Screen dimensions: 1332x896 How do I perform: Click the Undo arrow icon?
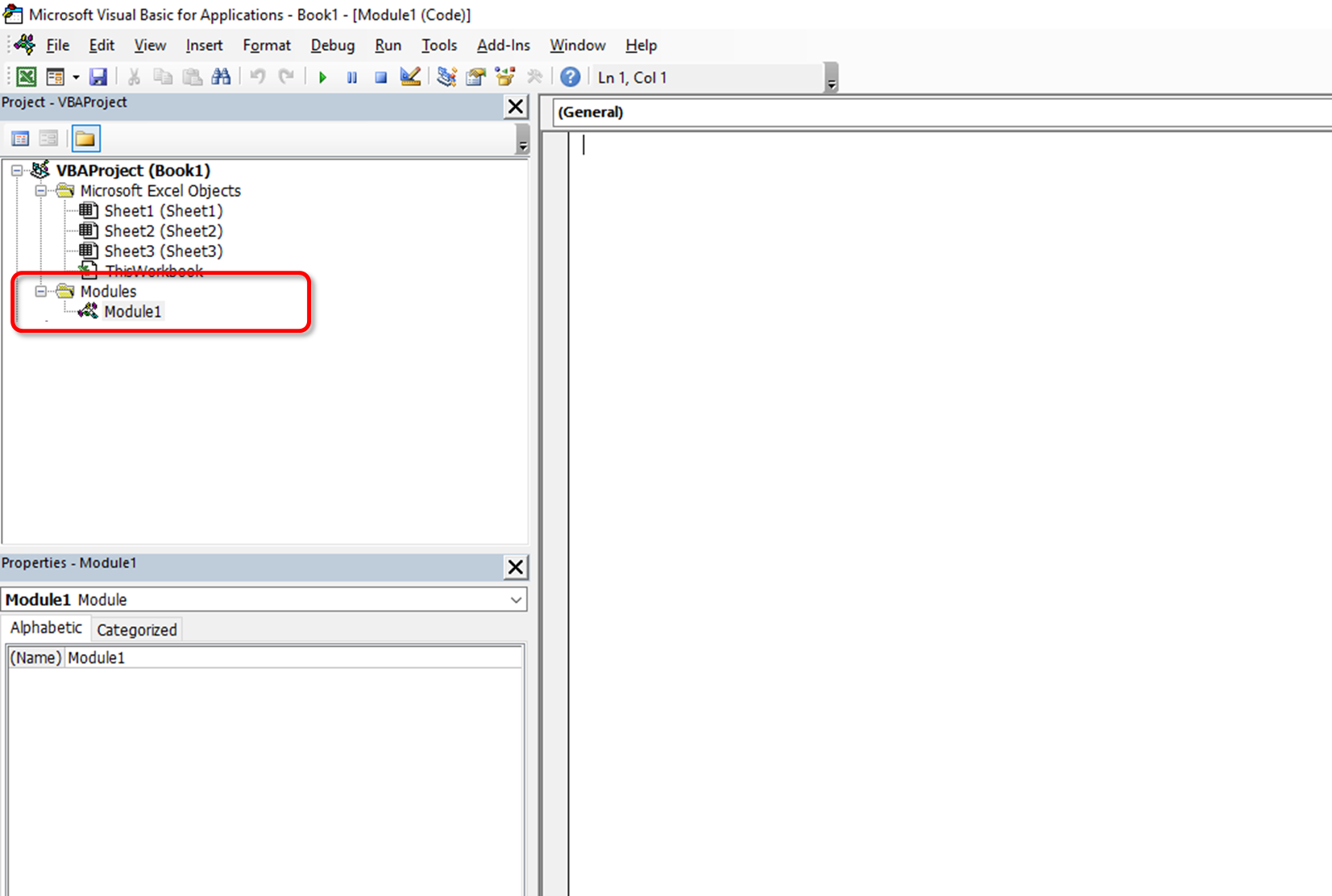tap(257, 77)
